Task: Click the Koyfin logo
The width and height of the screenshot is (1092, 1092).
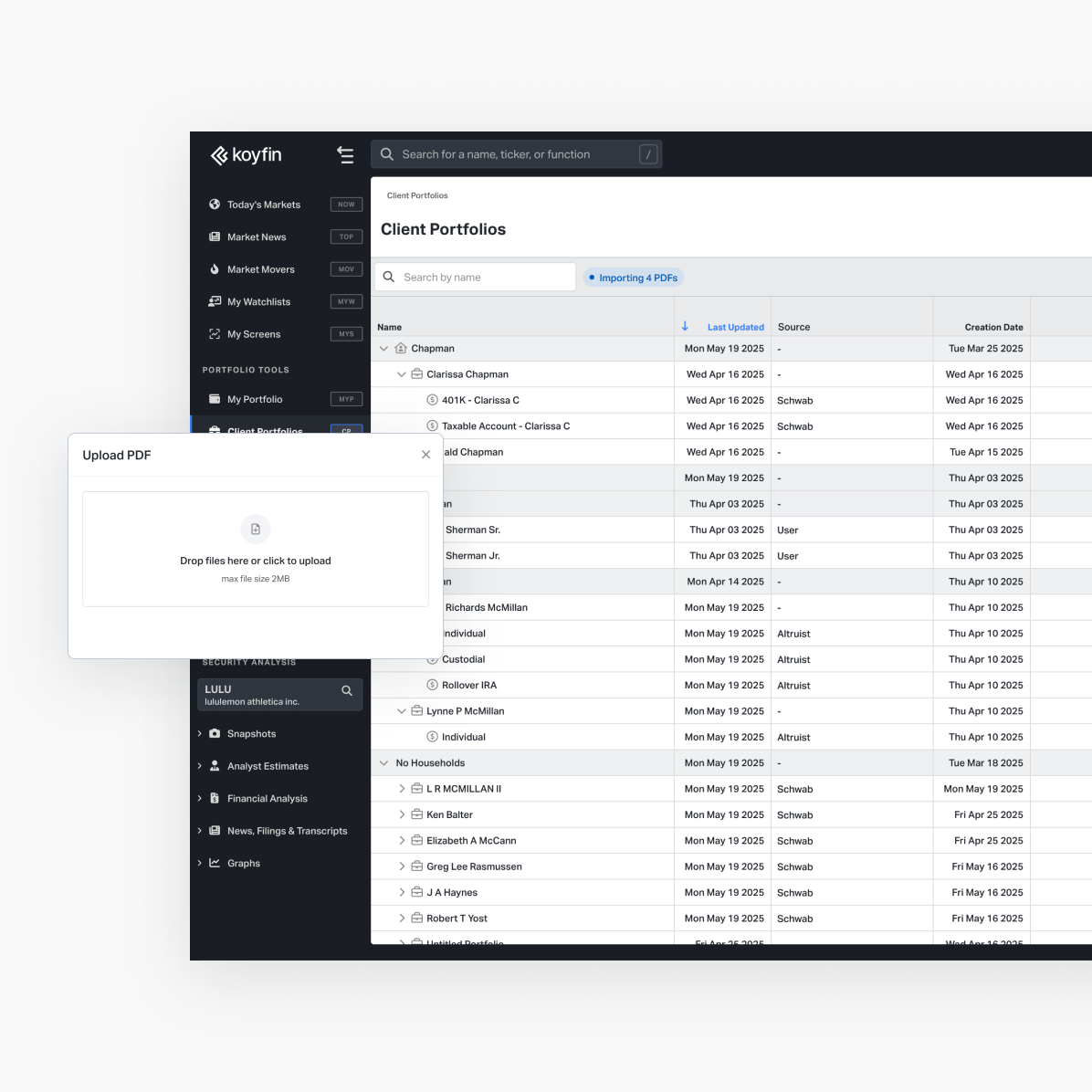Action: [246, 155]
